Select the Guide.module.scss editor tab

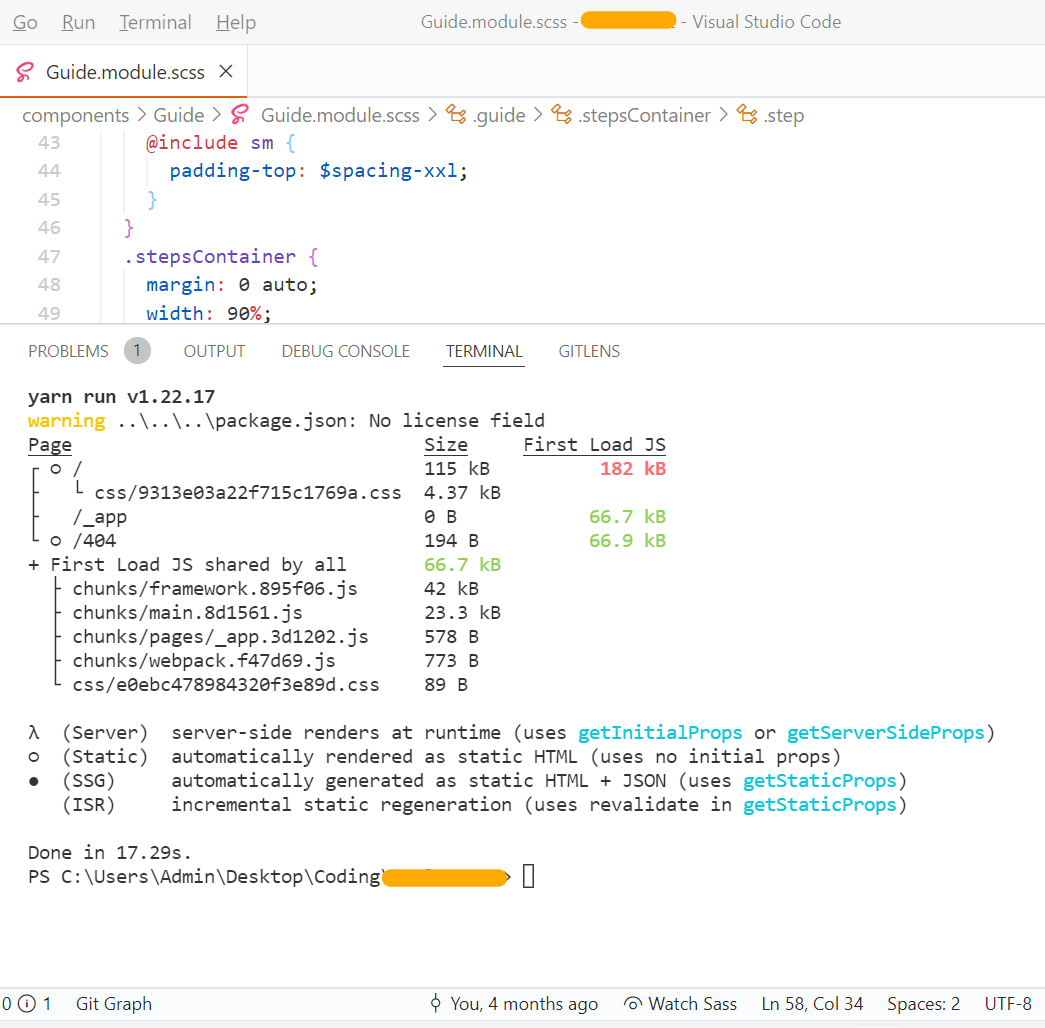click(125, 72)
